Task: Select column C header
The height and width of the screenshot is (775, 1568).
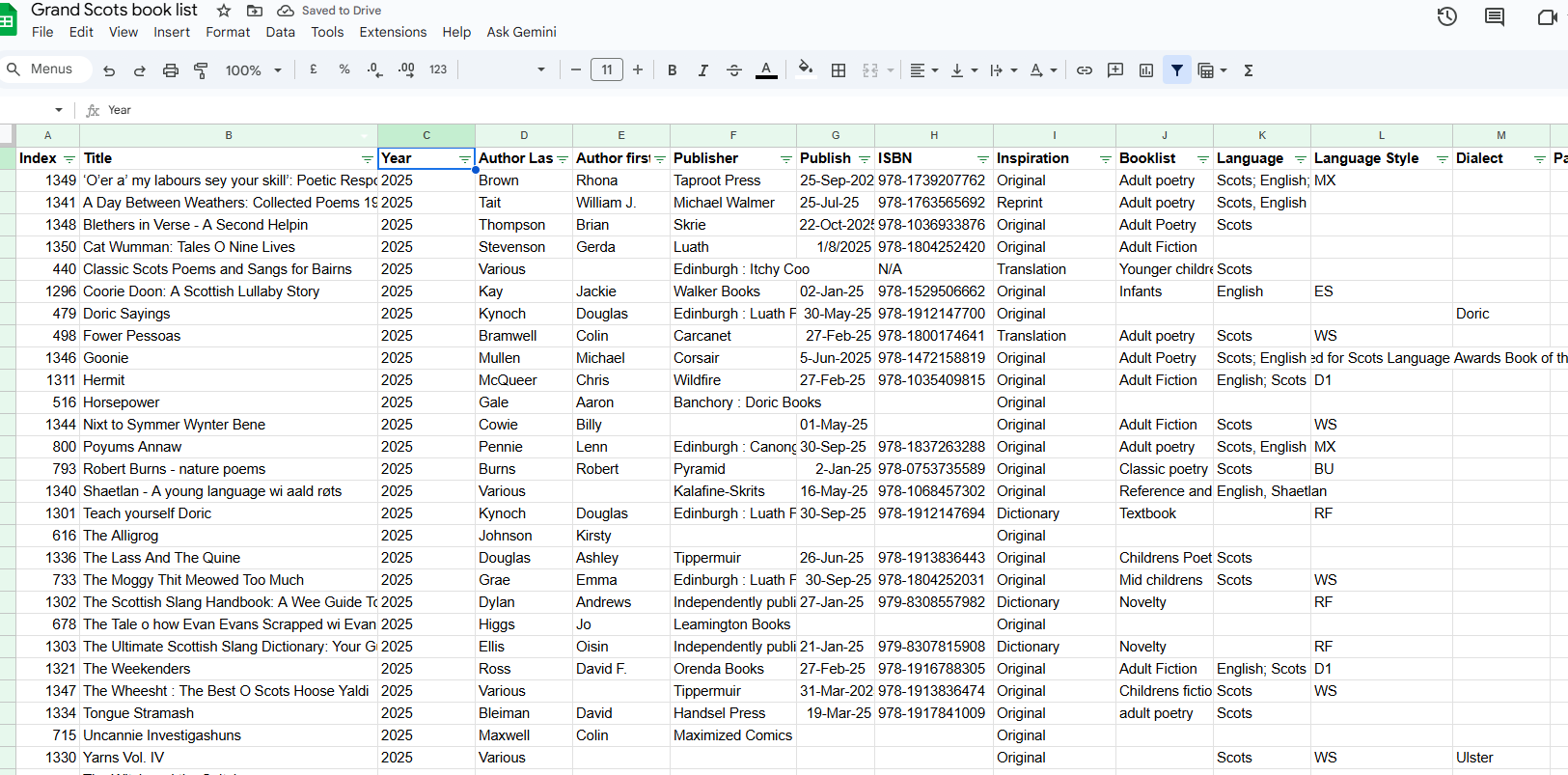Action: coord(426,135)
